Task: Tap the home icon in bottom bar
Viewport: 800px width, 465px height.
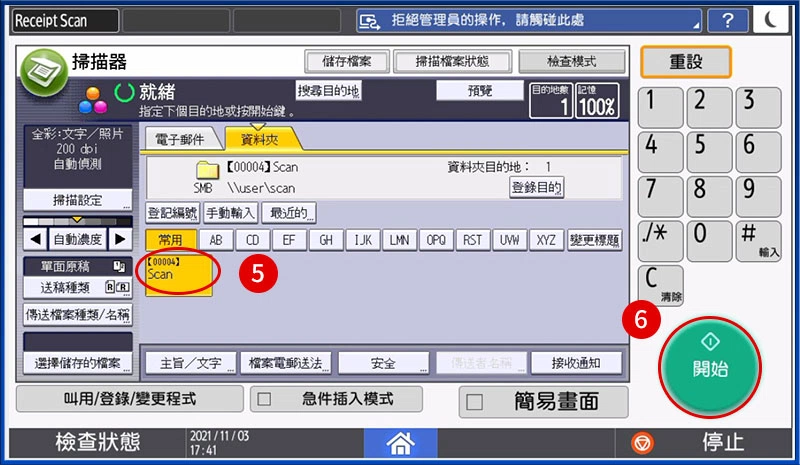Action: (400, 443)
